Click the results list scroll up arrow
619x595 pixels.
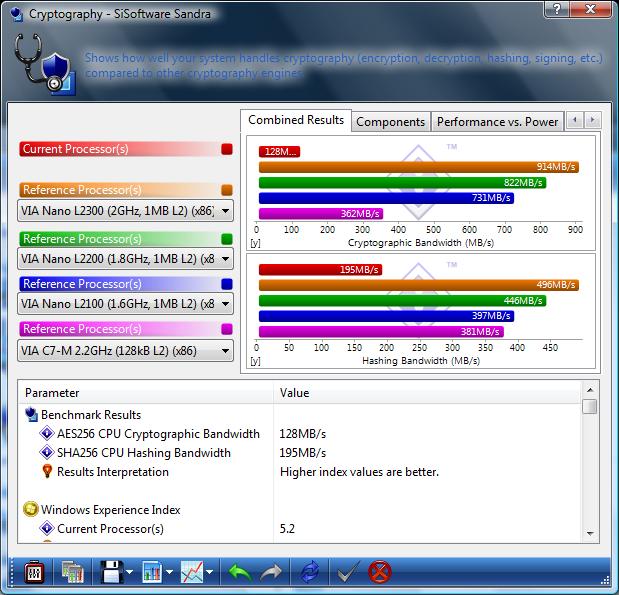[x=590, y=390]
